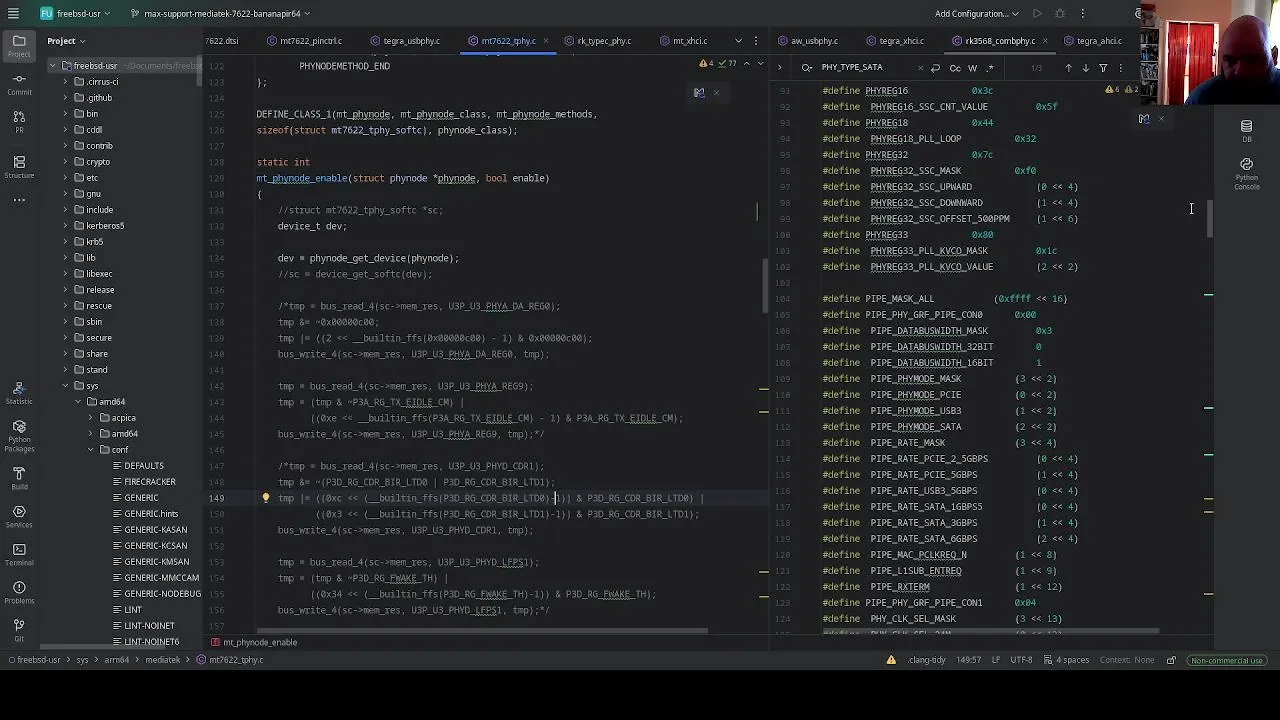Collapse the conf folder
The image size is (1280, 720).
91,450
